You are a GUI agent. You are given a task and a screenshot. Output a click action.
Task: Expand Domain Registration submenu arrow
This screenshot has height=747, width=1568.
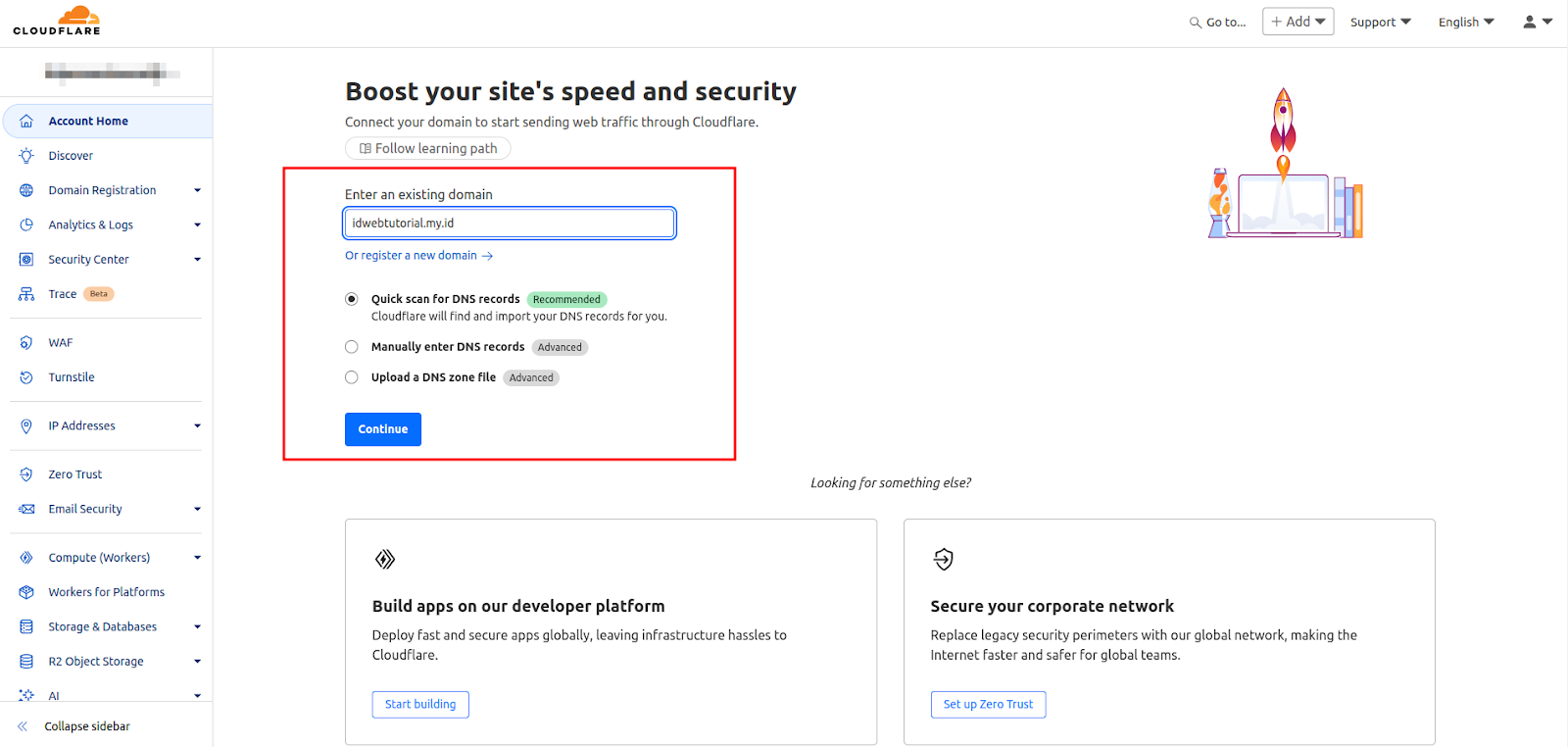(x=197, y=190)
